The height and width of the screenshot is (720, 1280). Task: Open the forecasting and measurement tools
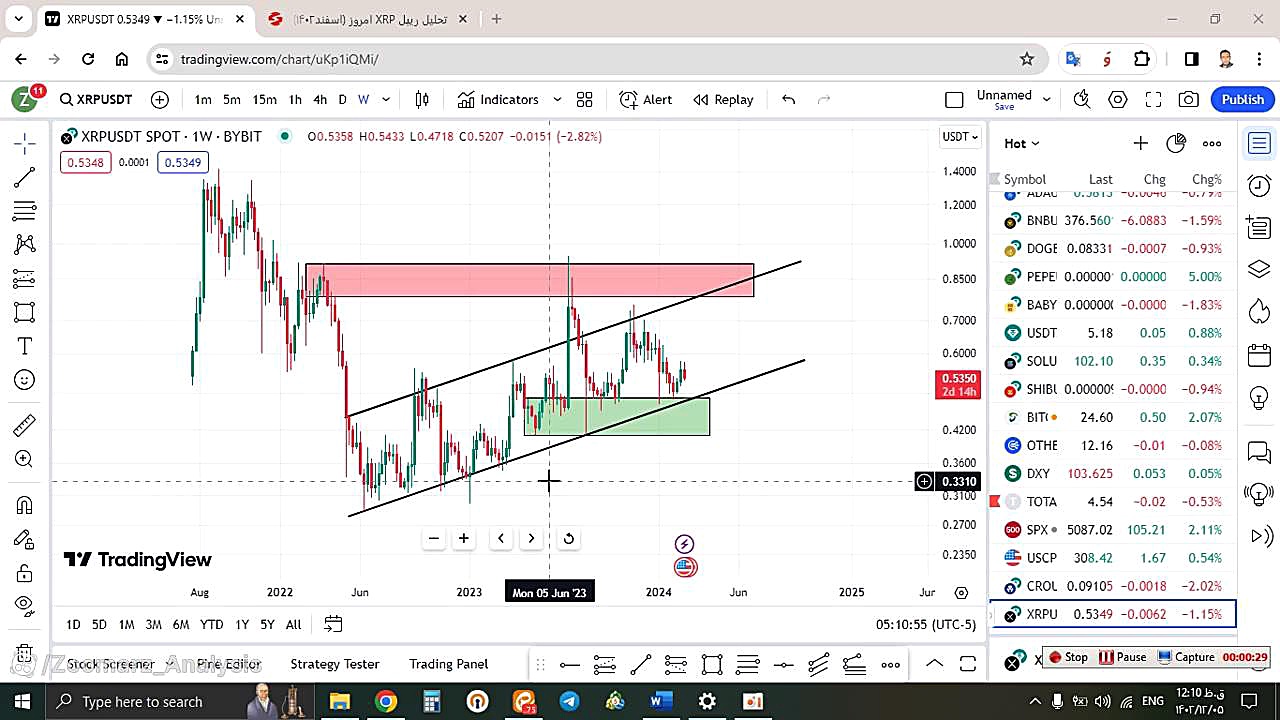pyautogui.click(x=25, y=278)
